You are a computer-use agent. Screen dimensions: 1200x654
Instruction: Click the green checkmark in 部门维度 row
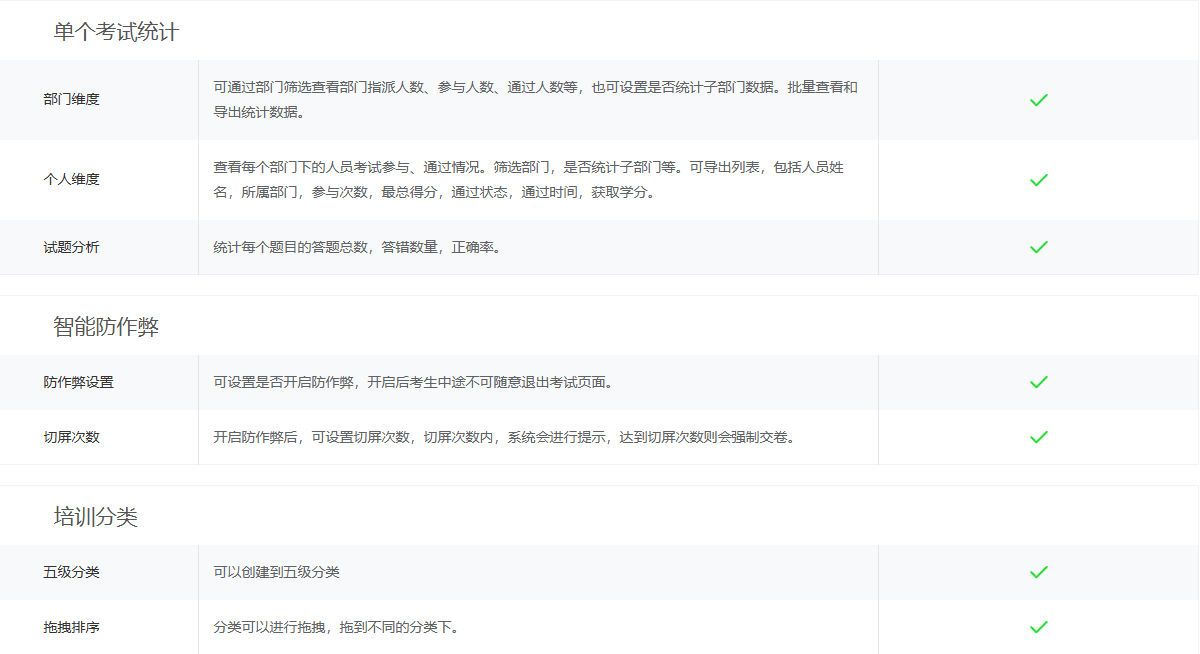point(1038,100)
